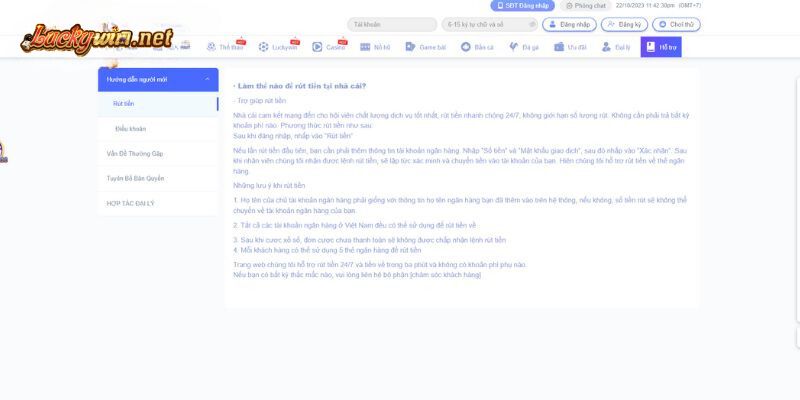Select Rút tiền in sidebar
800x400 pixels.
coord(158,104)
